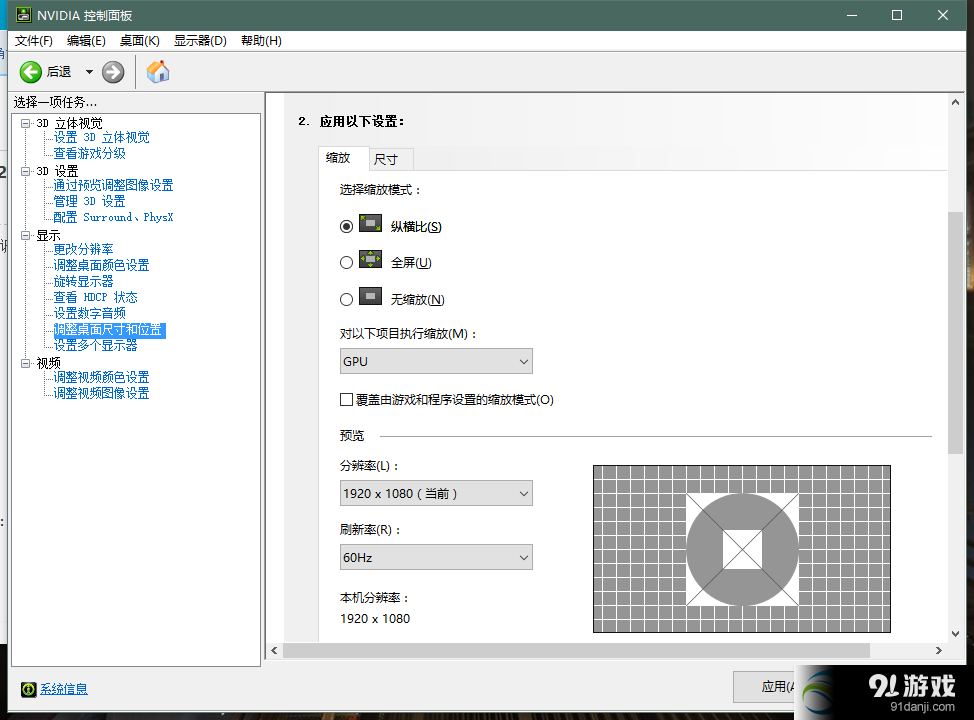Open 设置数字音频 task
974x720 pixels.
(x=89, y=313)
